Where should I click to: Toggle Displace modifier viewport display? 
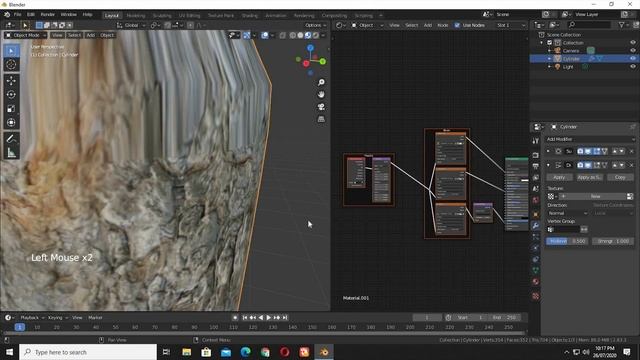coord(588,165)
